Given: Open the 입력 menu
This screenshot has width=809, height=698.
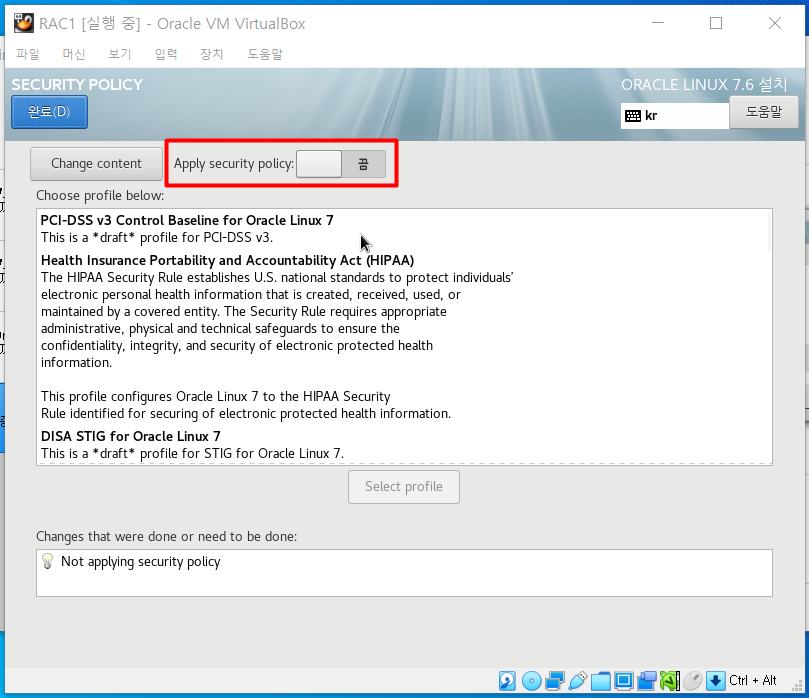Looking at the screenshot, I should point(166,54).
